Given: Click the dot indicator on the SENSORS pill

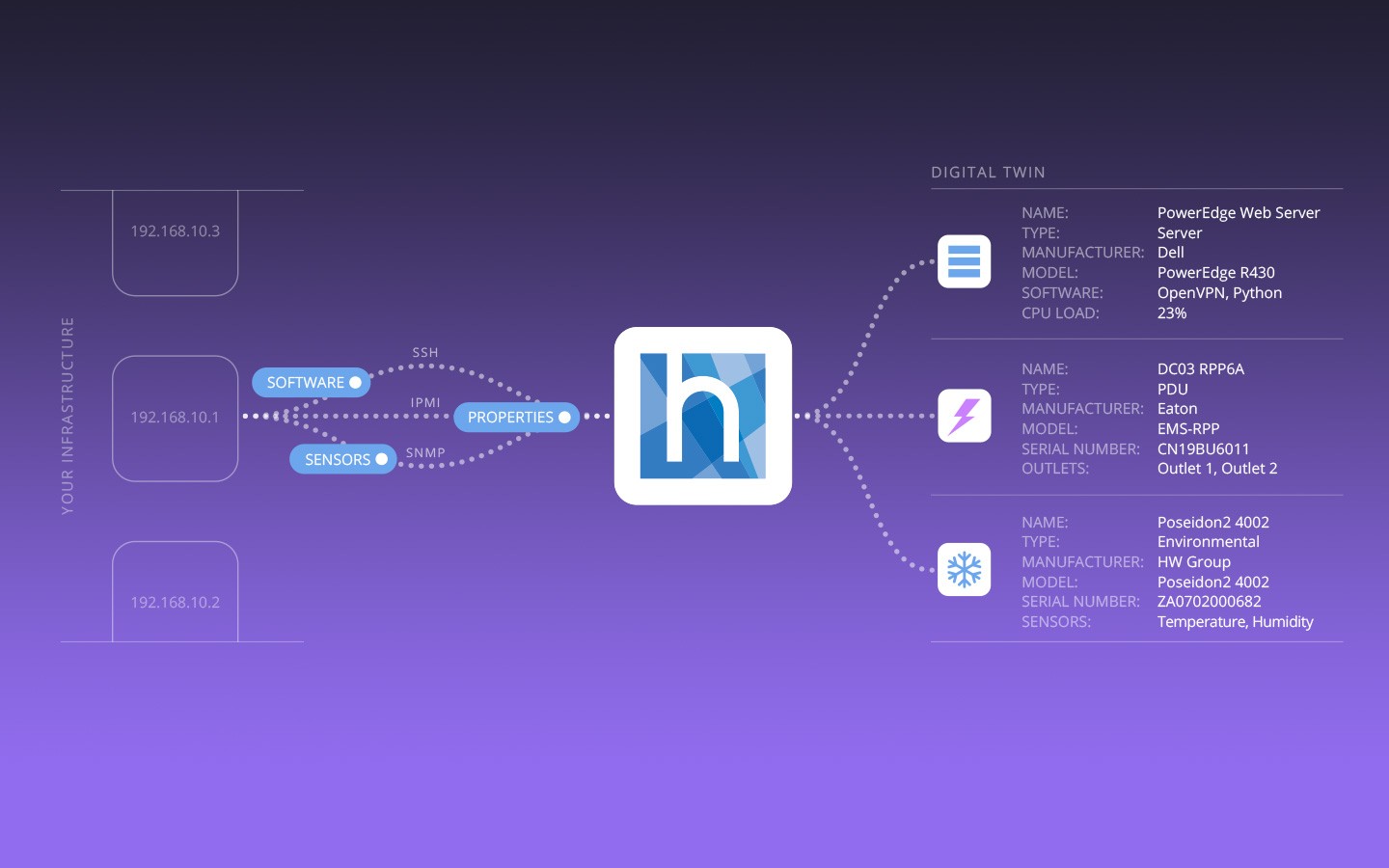Looking at the screenshot, I should tap(381, 459).
